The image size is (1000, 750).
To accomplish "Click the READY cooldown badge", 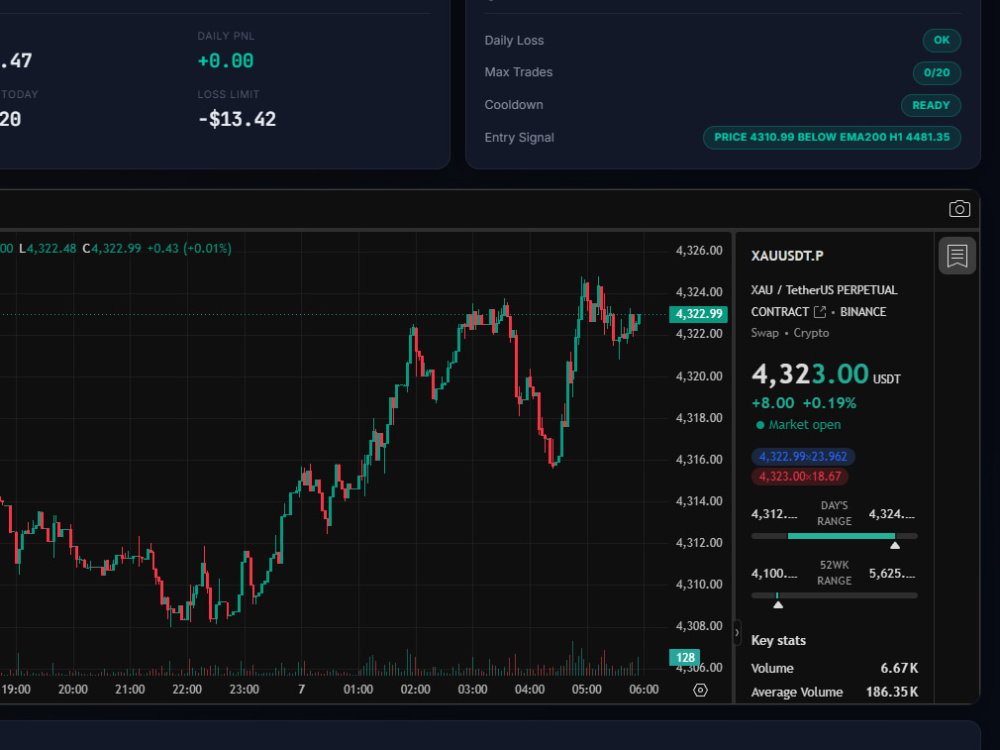I will coord(930,105).
